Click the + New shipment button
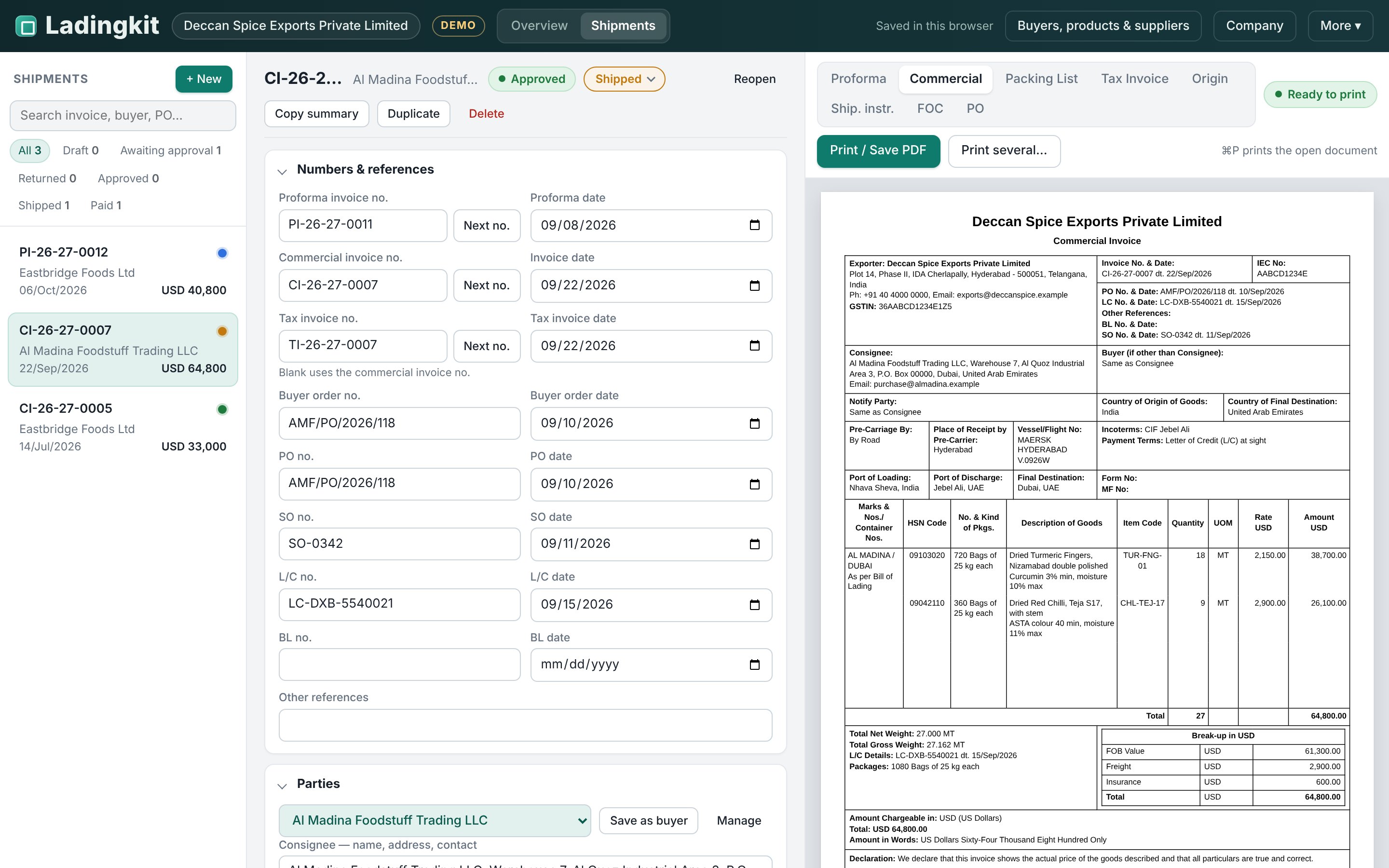Image resolution: width=1389 pixels, height=868 pixels. [204, 79]
